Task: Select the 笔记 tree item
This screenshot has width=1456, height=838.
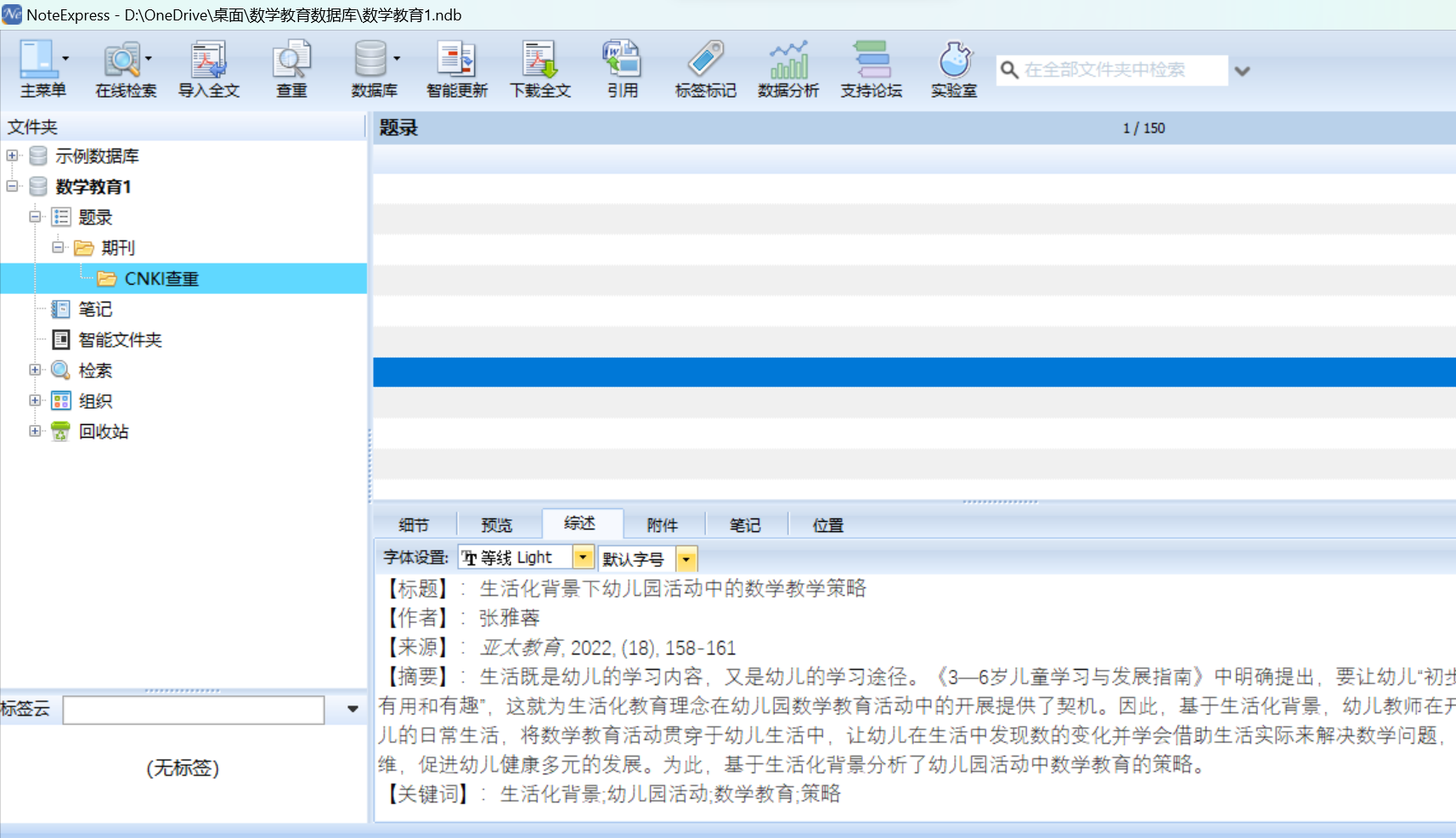Action: click(x=95, y=309)
